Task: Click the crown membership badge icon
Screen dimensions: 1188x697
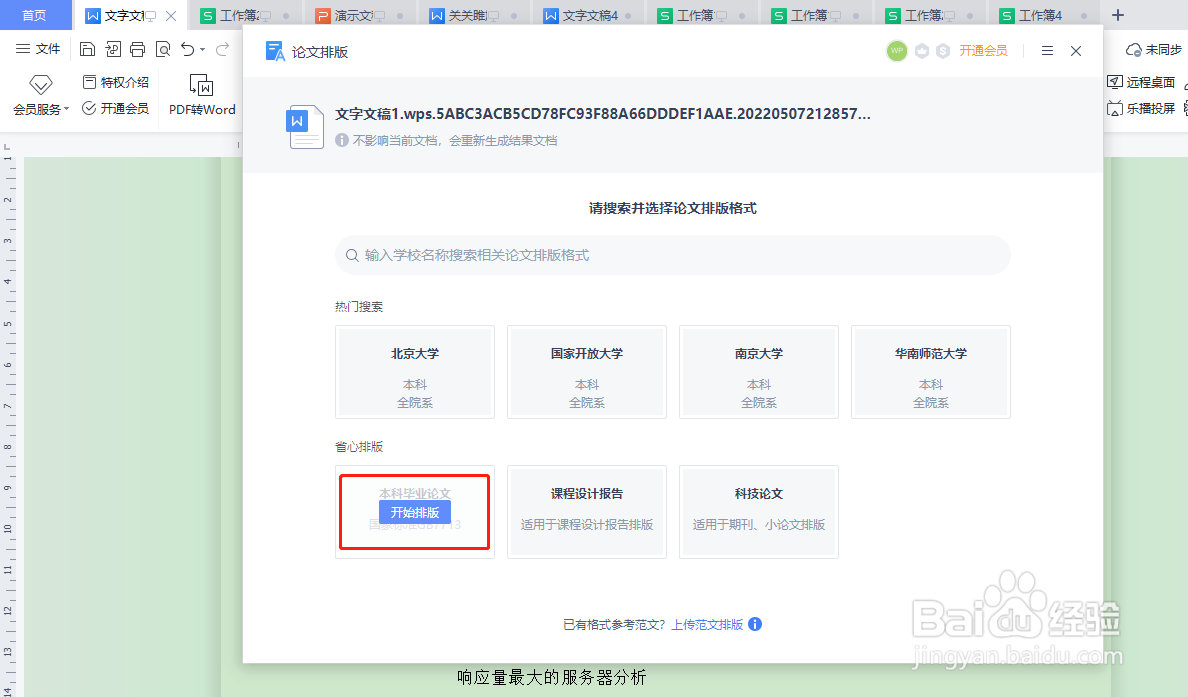Action: pos(922,51)
